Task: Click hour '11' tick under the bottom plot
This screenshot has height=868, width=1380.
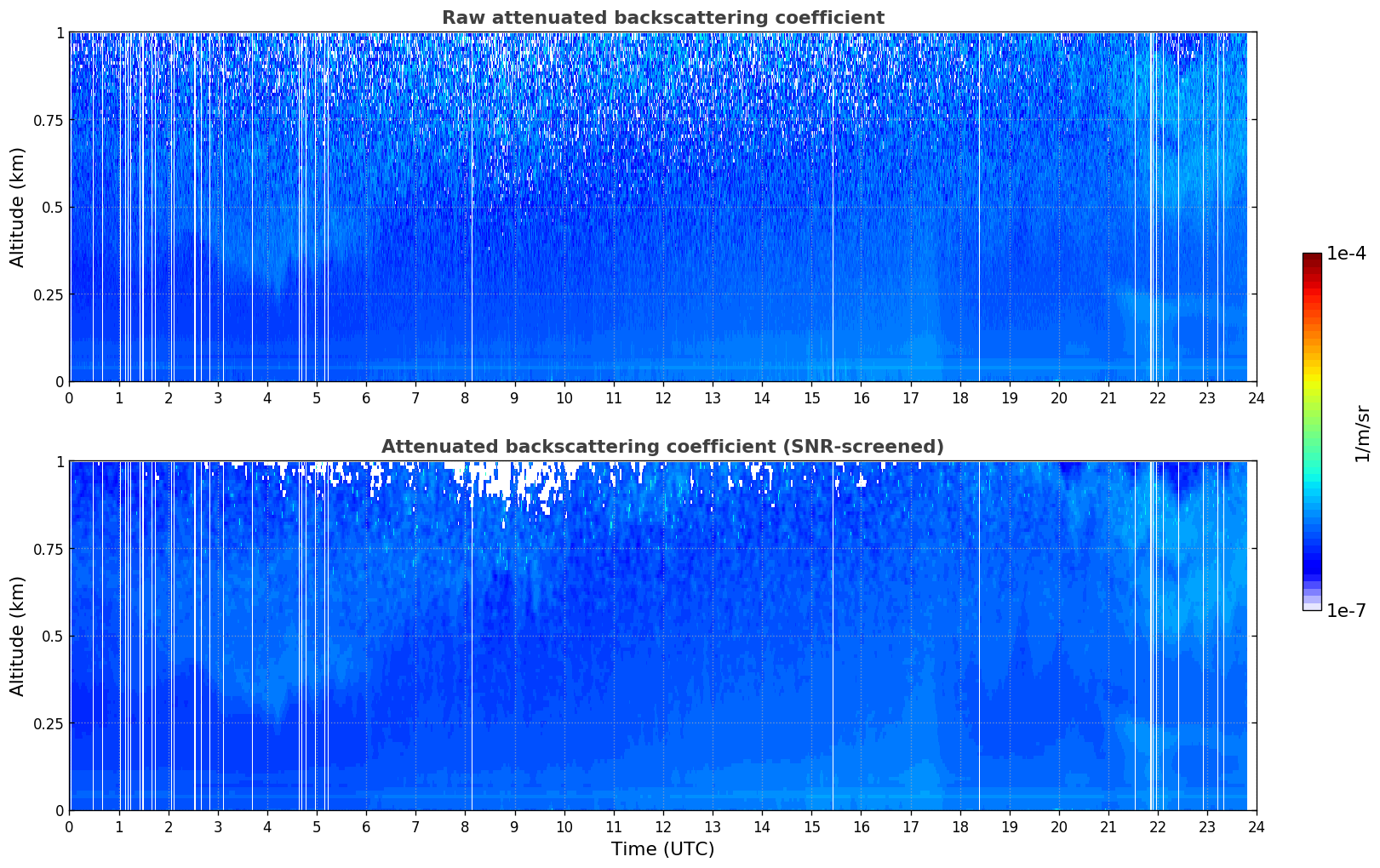Action: 614,827
